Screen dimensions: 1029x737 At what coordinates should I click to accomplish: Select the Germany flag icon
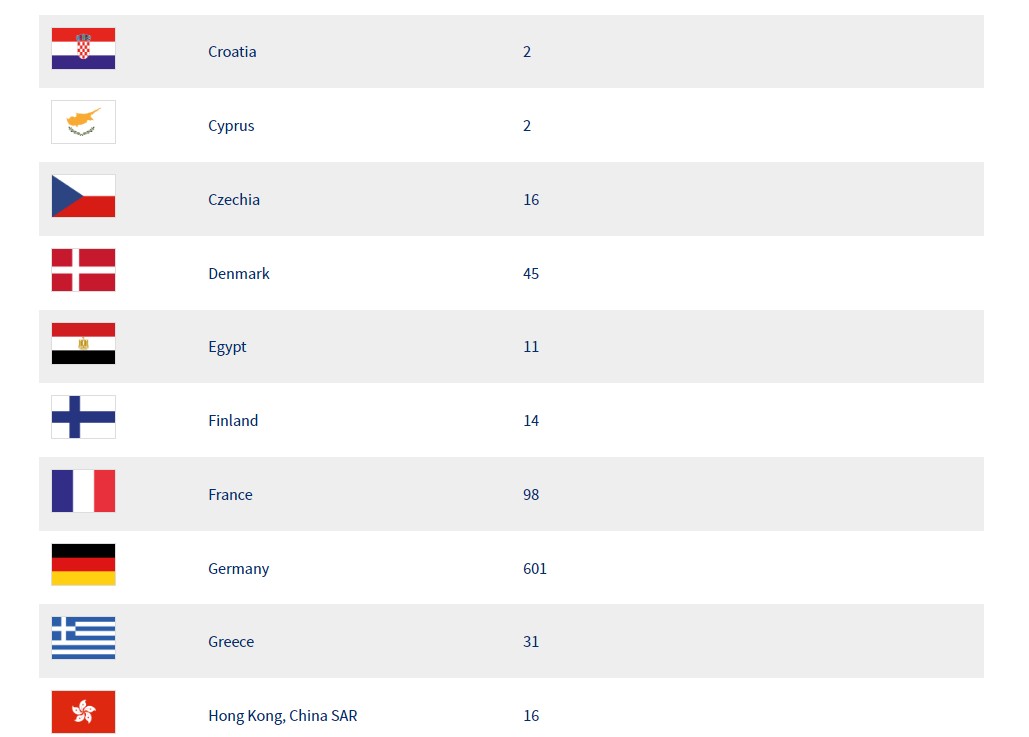tap(83, 564)
